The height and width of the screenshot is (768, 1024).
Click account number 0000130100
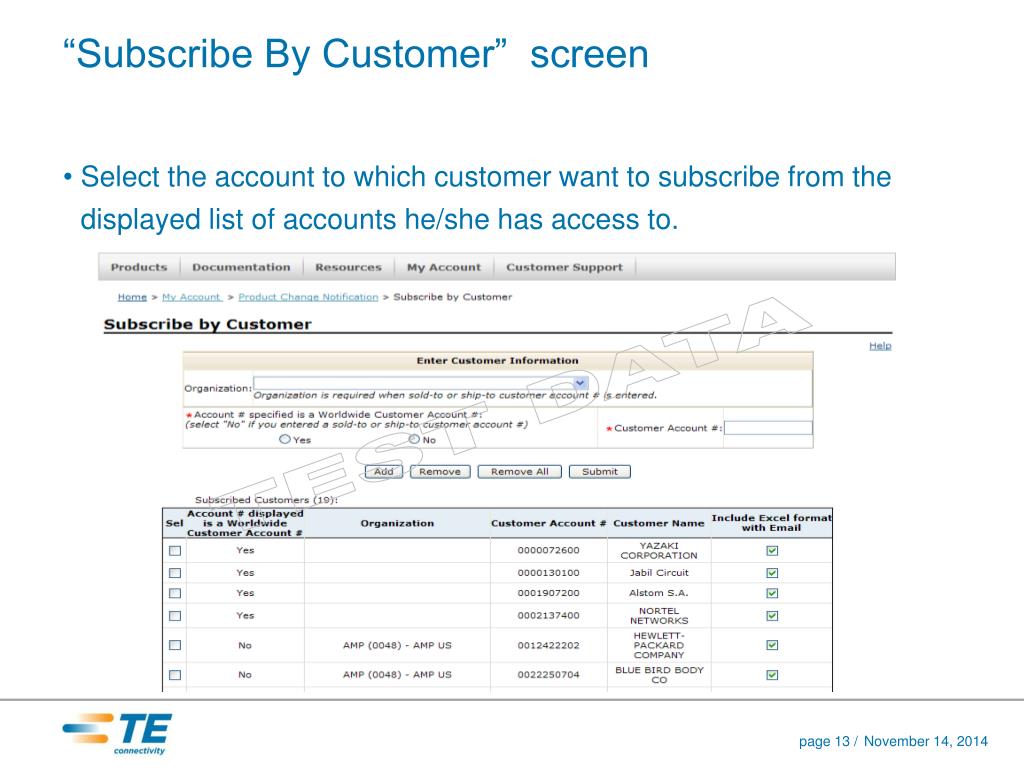(x=549, y=573)
